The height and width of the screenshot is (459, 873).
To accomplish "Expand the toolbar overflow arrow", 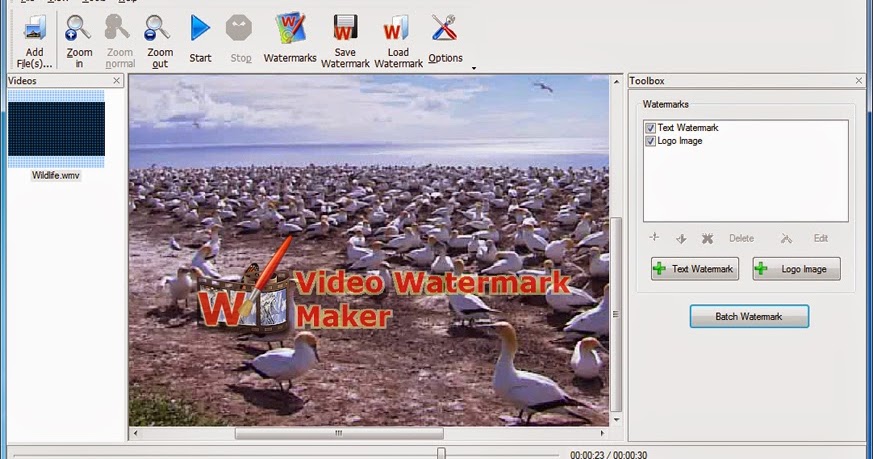I will tap(474, 68).
